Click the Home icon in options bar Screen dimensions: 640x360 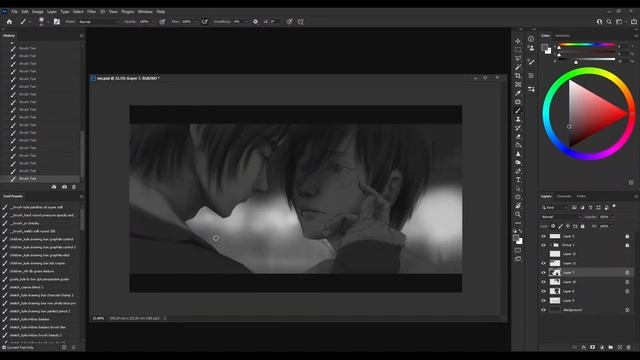[x=9, y=22]
